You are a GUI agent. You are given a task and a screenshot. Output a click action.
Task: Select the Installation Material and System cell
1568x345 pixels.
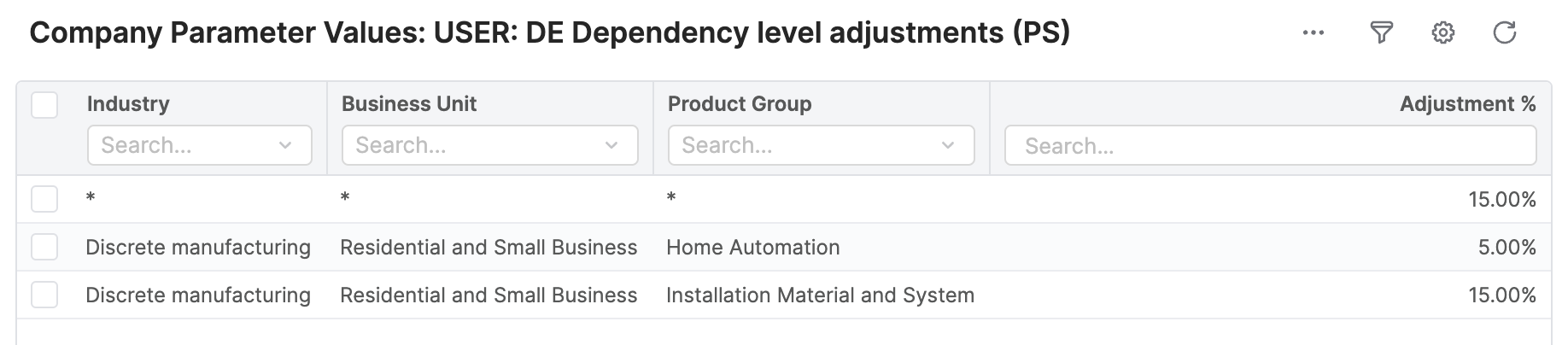(820, 295)
